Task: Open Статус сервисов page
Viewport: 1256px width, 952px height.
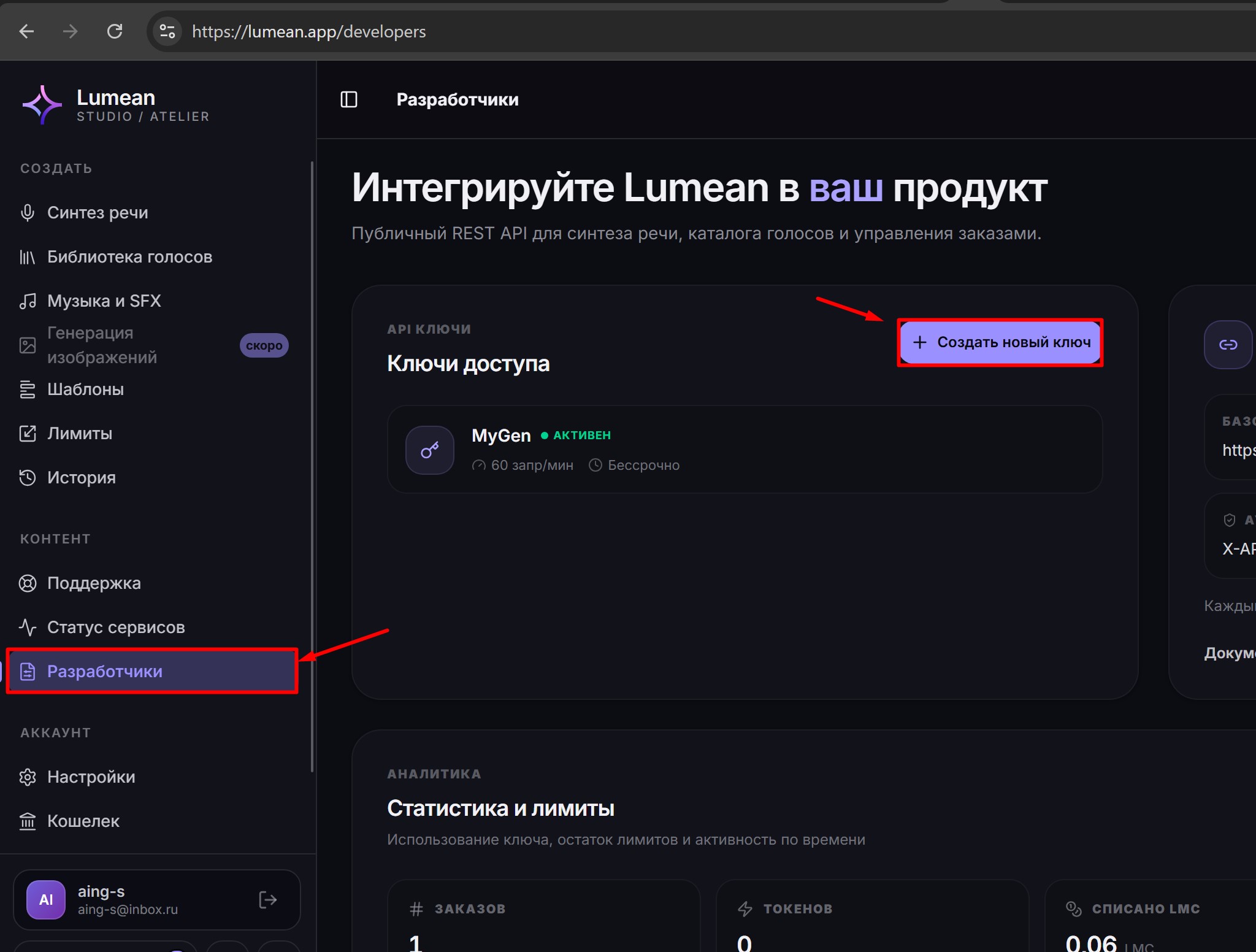Action: coord(158,628)
